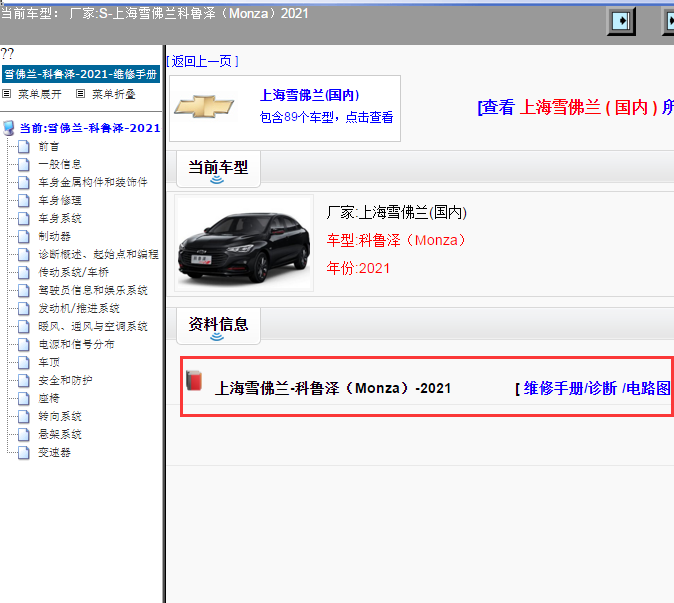
Task: Click page icon next to 制动器
Action: [x=24, y=237]
